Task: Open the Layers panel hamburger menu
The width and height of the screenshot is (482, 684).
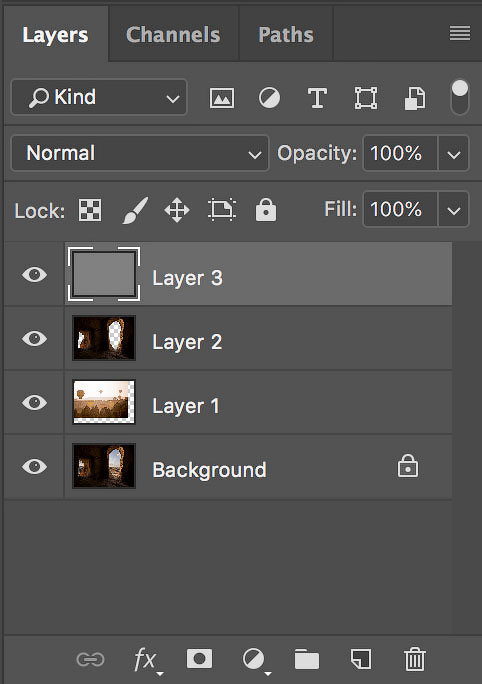Action: pyautogui.click(x=460, y=33)
